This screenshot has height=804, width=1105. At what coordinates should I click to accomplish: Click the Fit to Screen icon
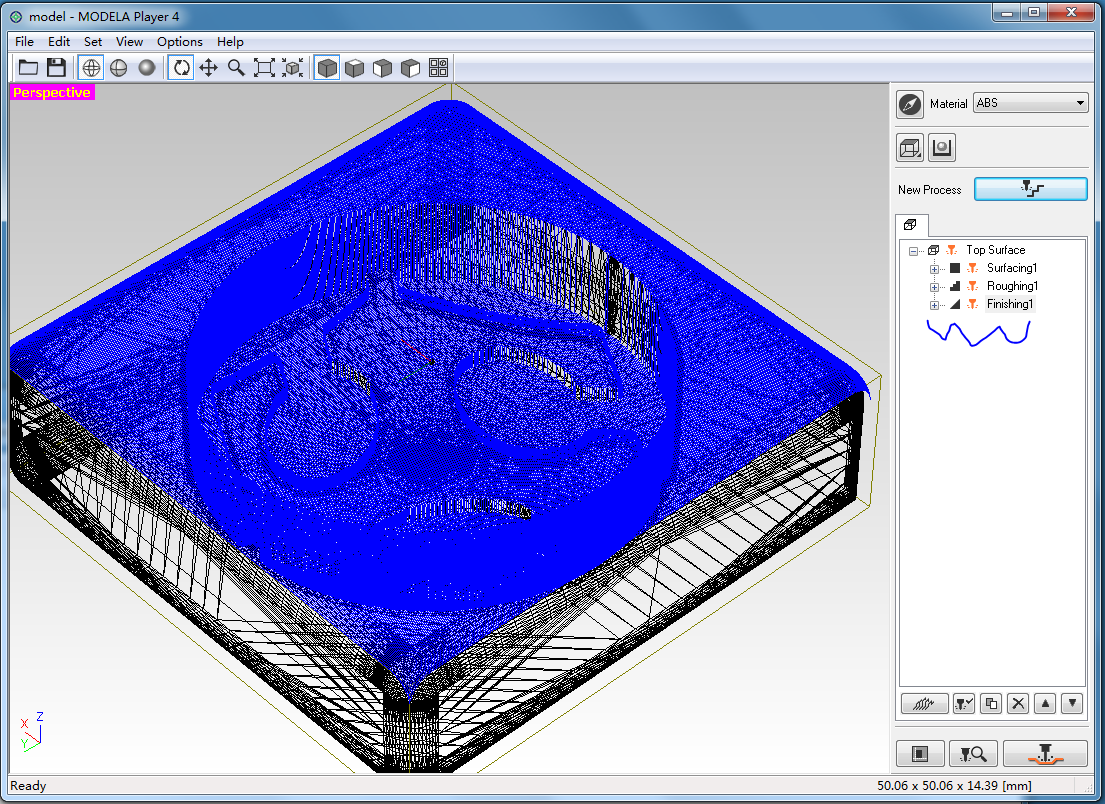tap(264, 68)
